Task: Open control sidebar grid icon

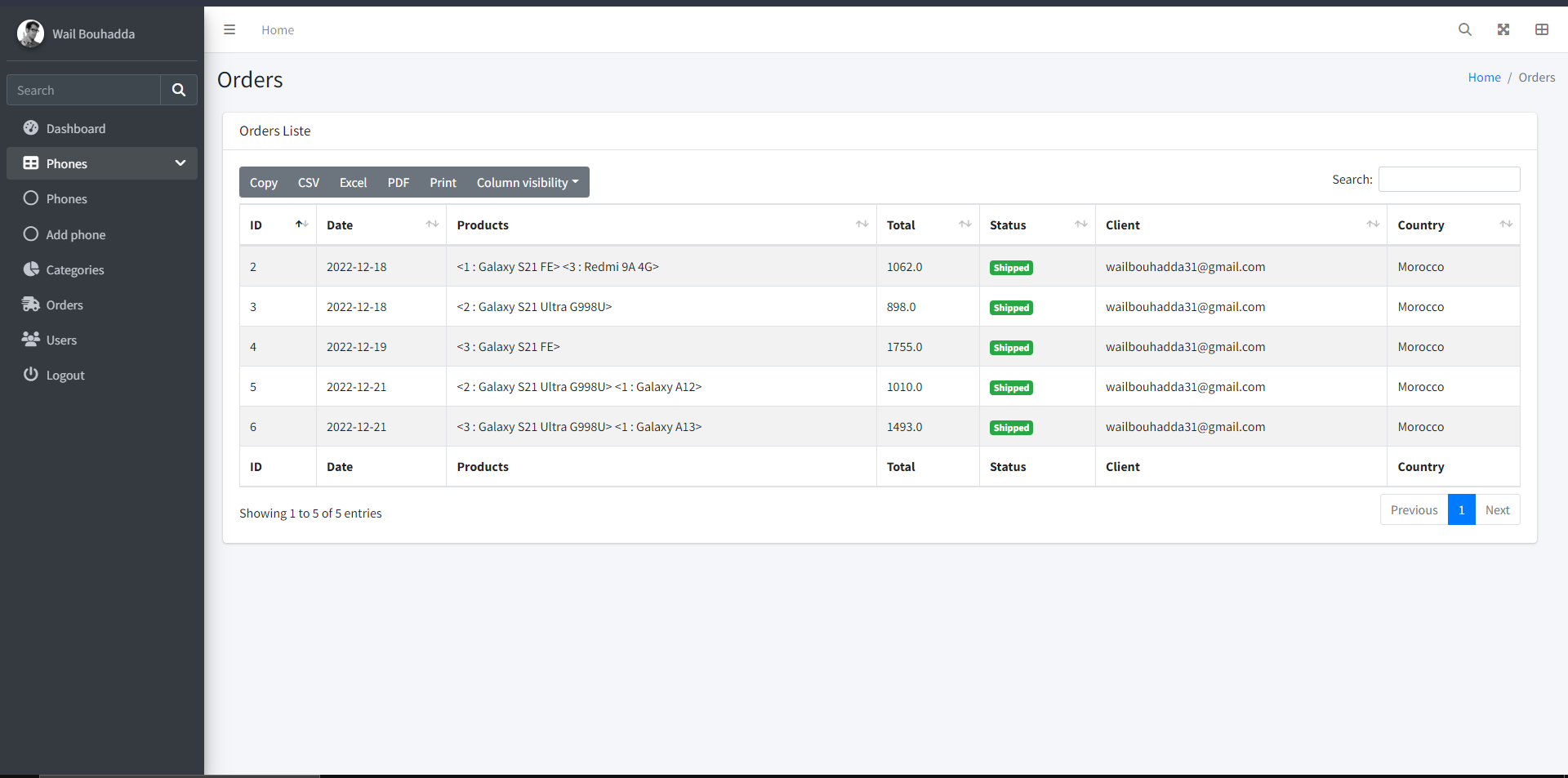Action: (1542, 30)
